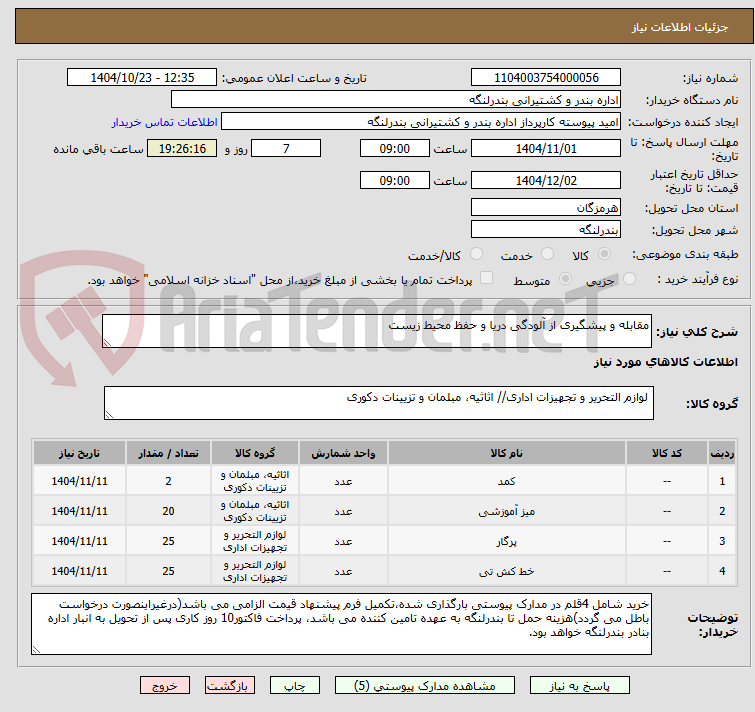Select the کالا/خدمت radio button
Screen dimensions: 755x712
pos(476,254)
